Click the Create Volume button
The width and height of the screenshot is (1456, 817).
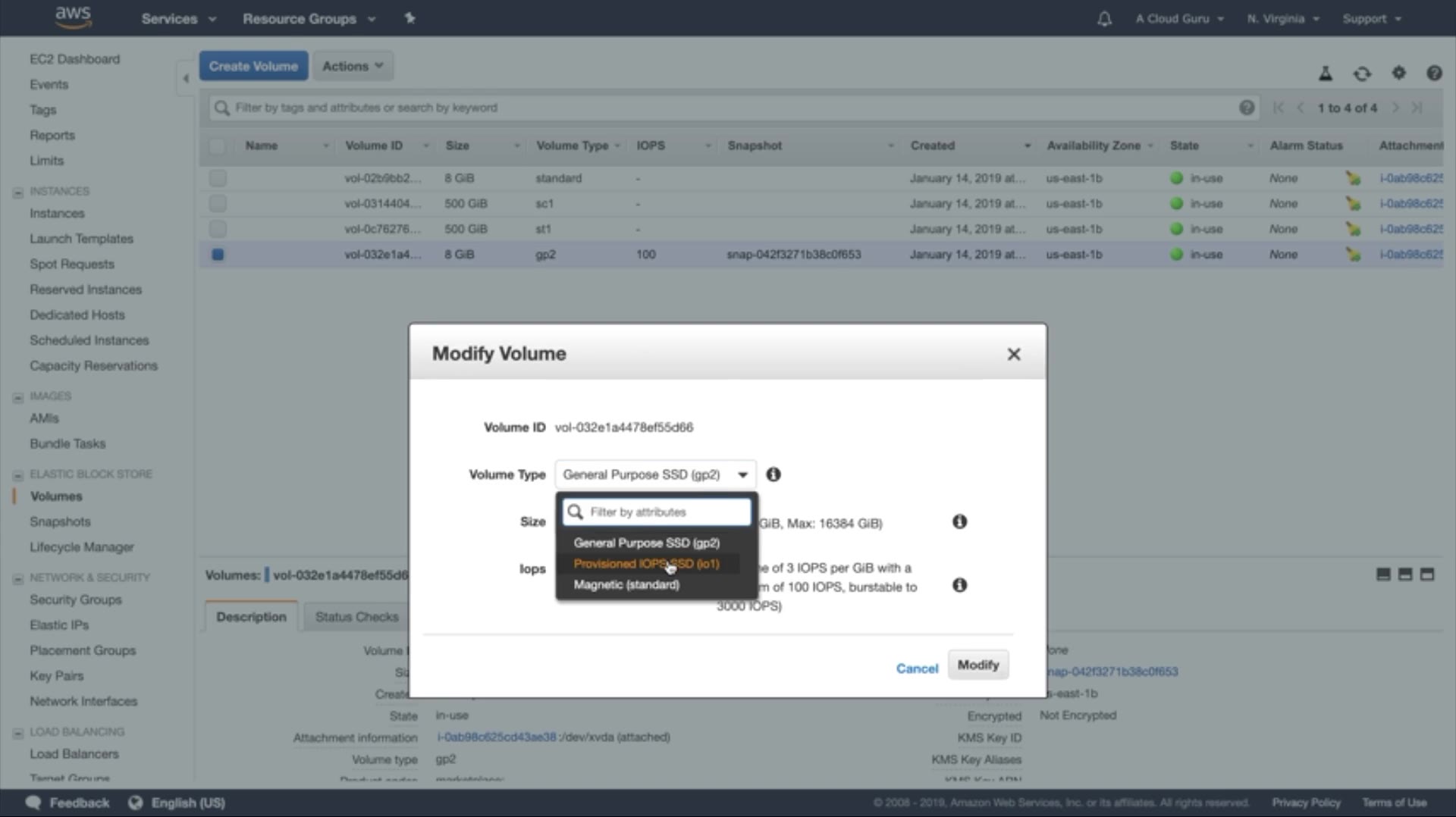[x=253, y=66]
